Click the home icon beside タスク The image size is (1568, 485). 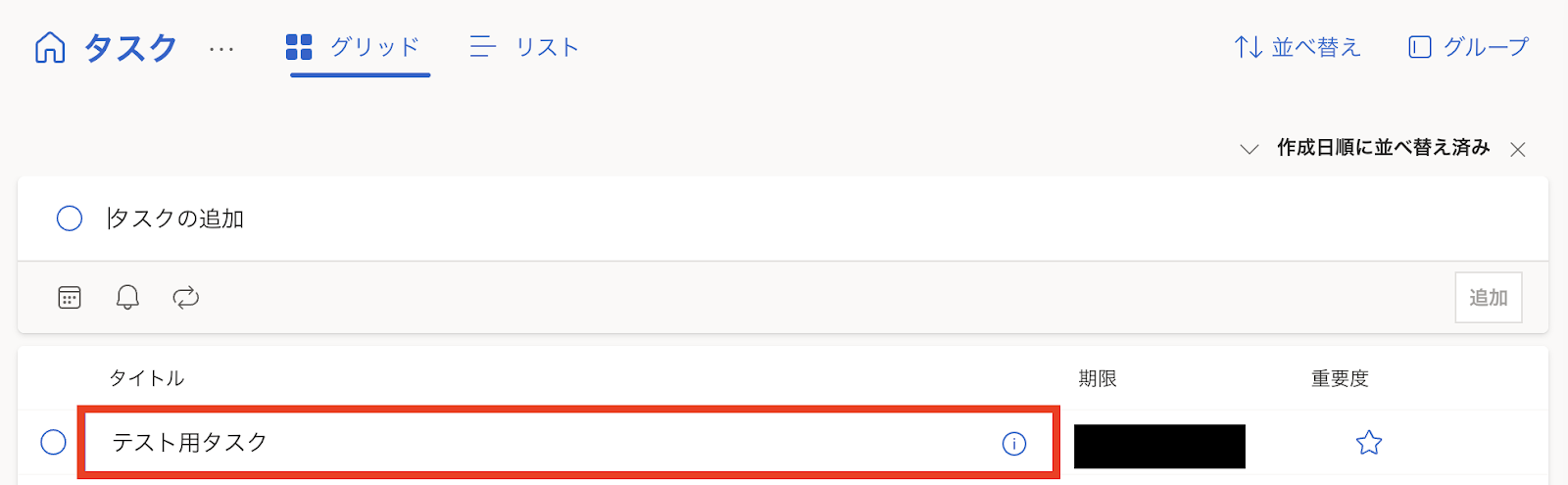[50, 47]
